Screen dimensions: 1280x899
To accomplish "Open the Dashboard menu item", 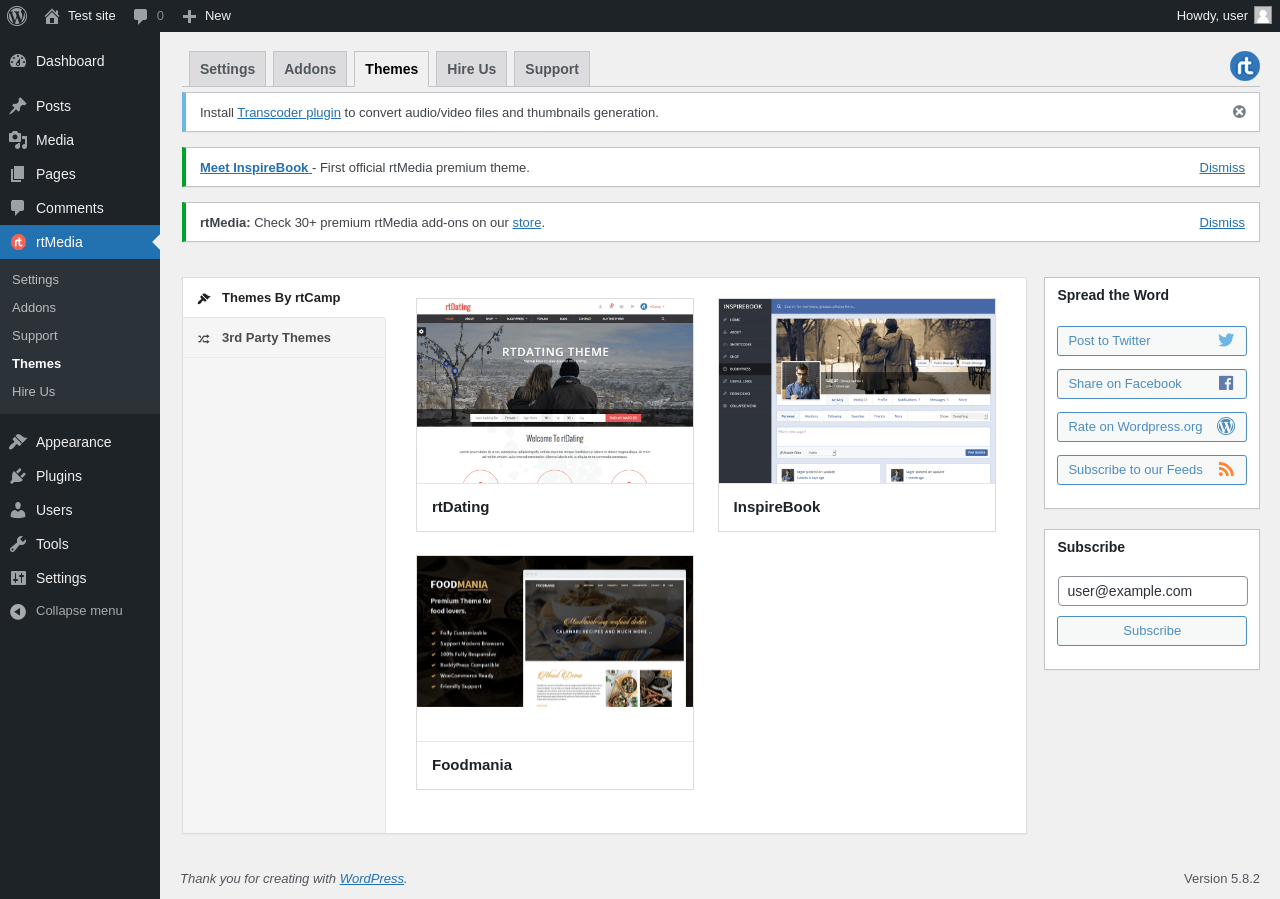I will point(70,61).
